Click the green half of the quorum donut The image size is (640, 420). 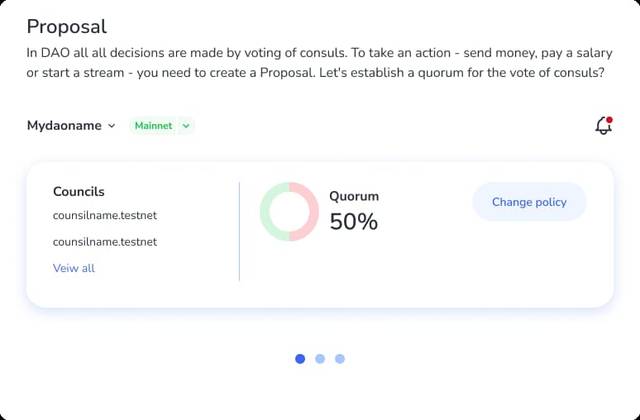(266, 211)
